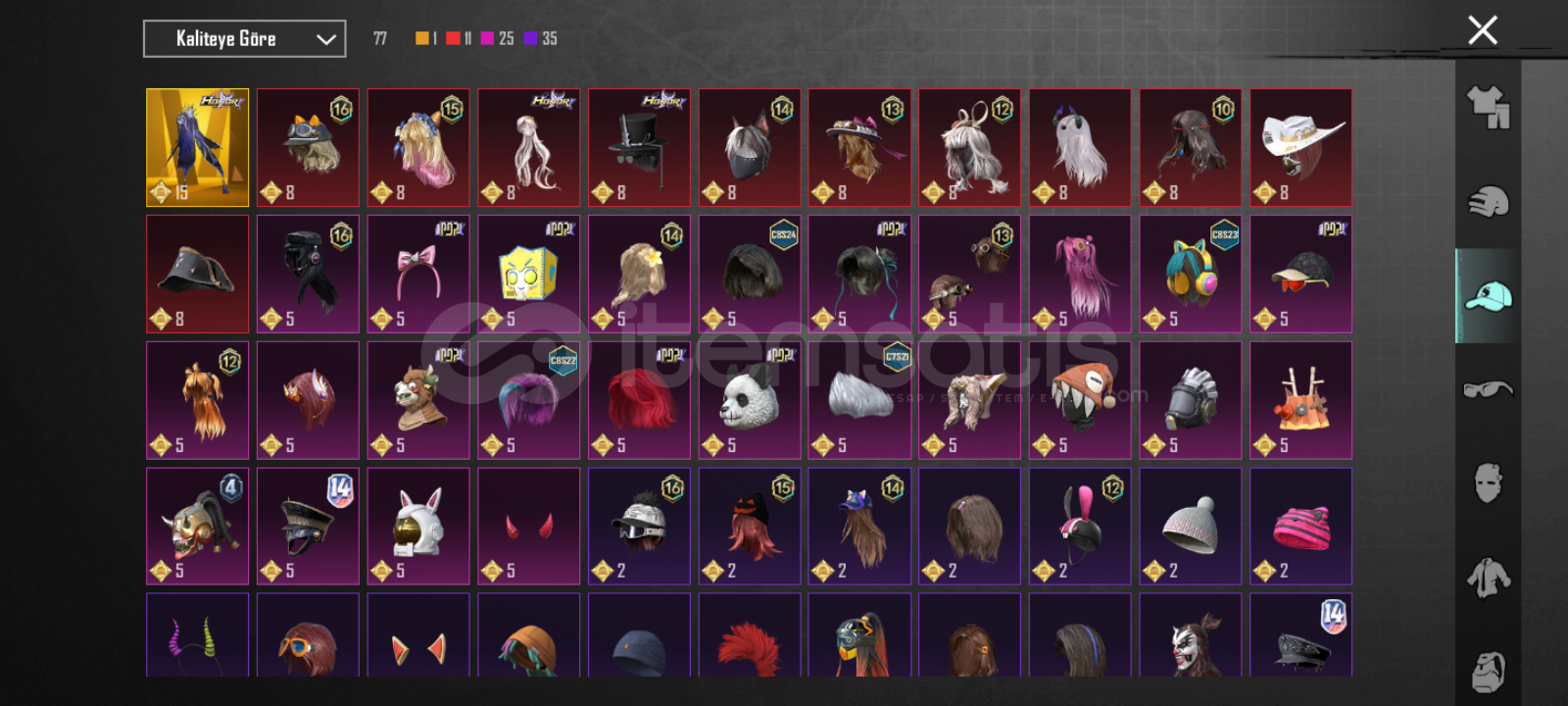1568x706 pixels.
Task: Select the yellow cube head mask
Action: point(529,275)
